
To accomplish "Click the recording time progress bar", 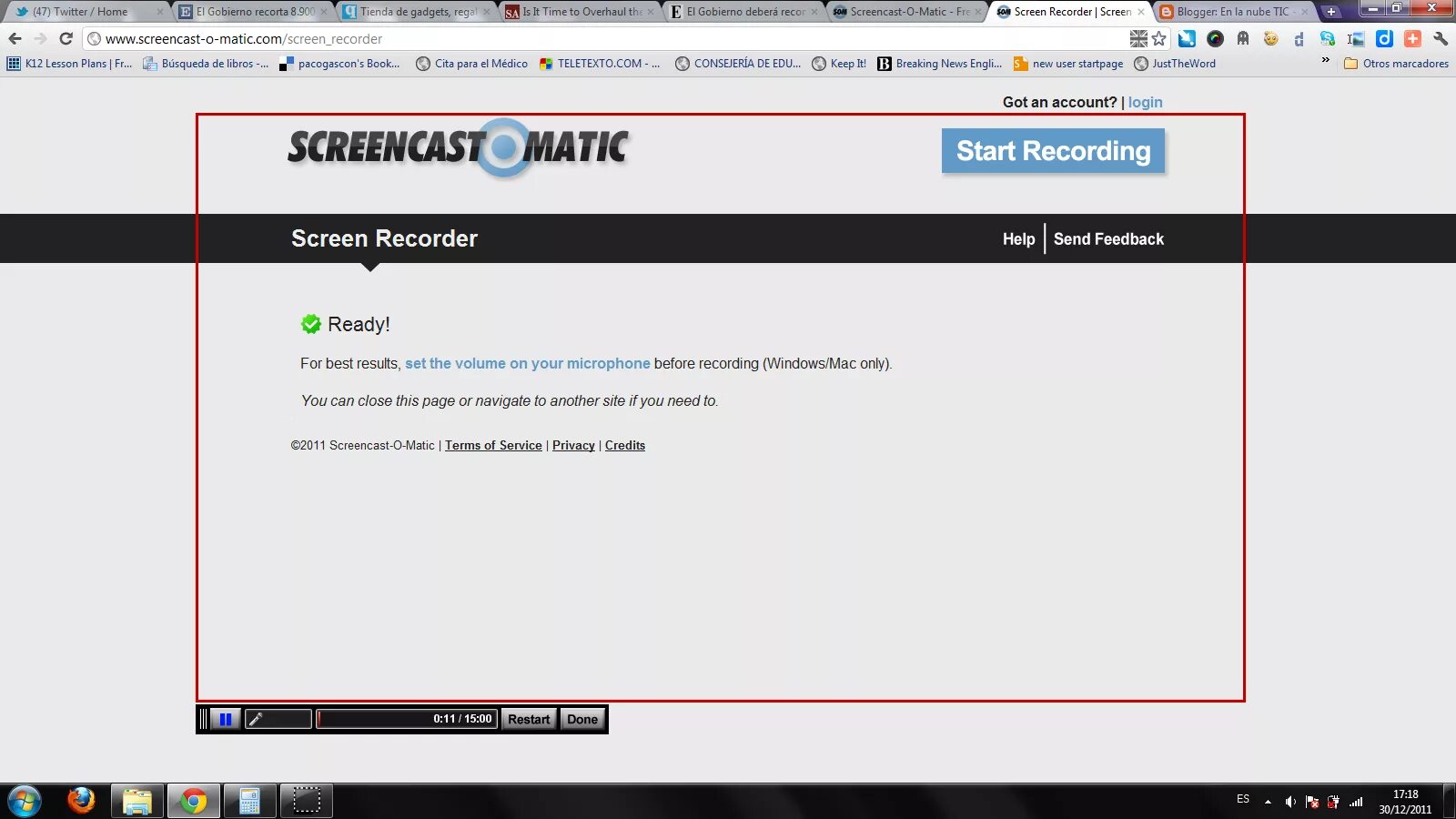I will [406, 719].
